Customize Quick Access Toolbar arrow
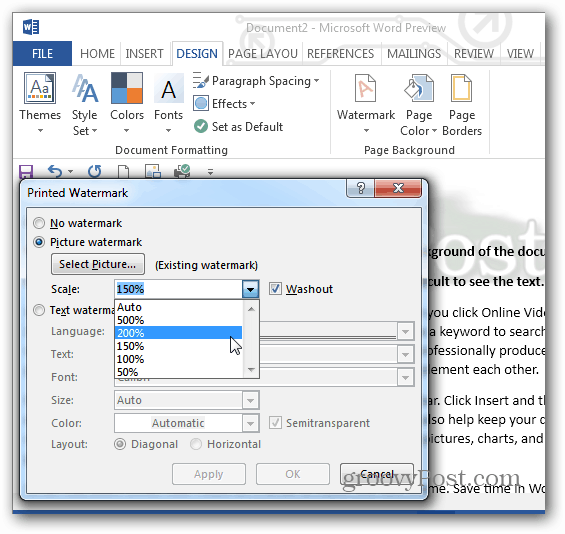565x534 pixels. tap(210, 172)
